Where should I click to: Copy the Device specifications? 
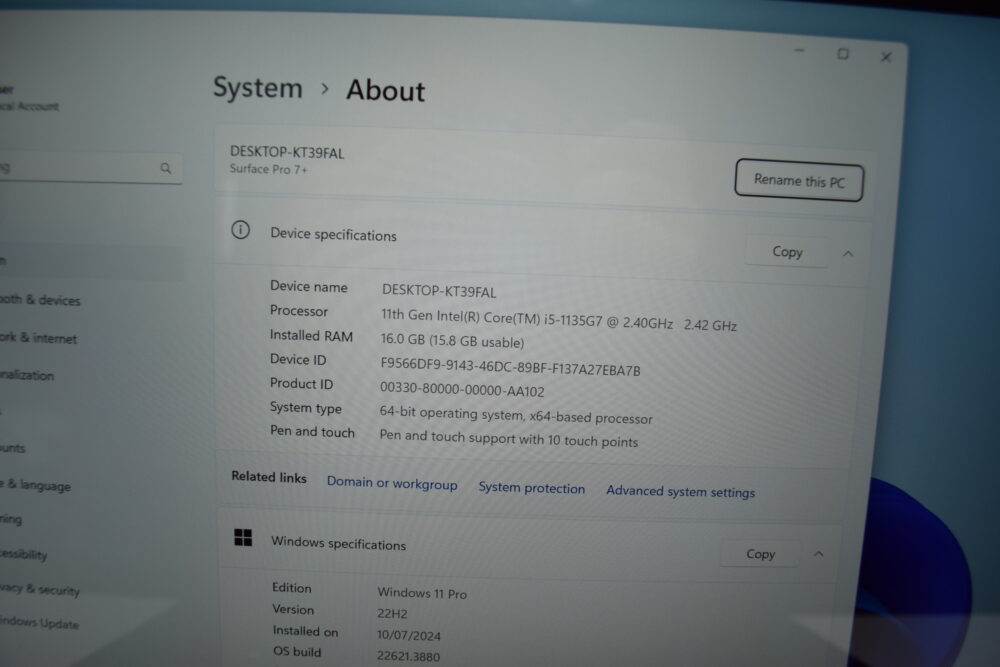787,252
